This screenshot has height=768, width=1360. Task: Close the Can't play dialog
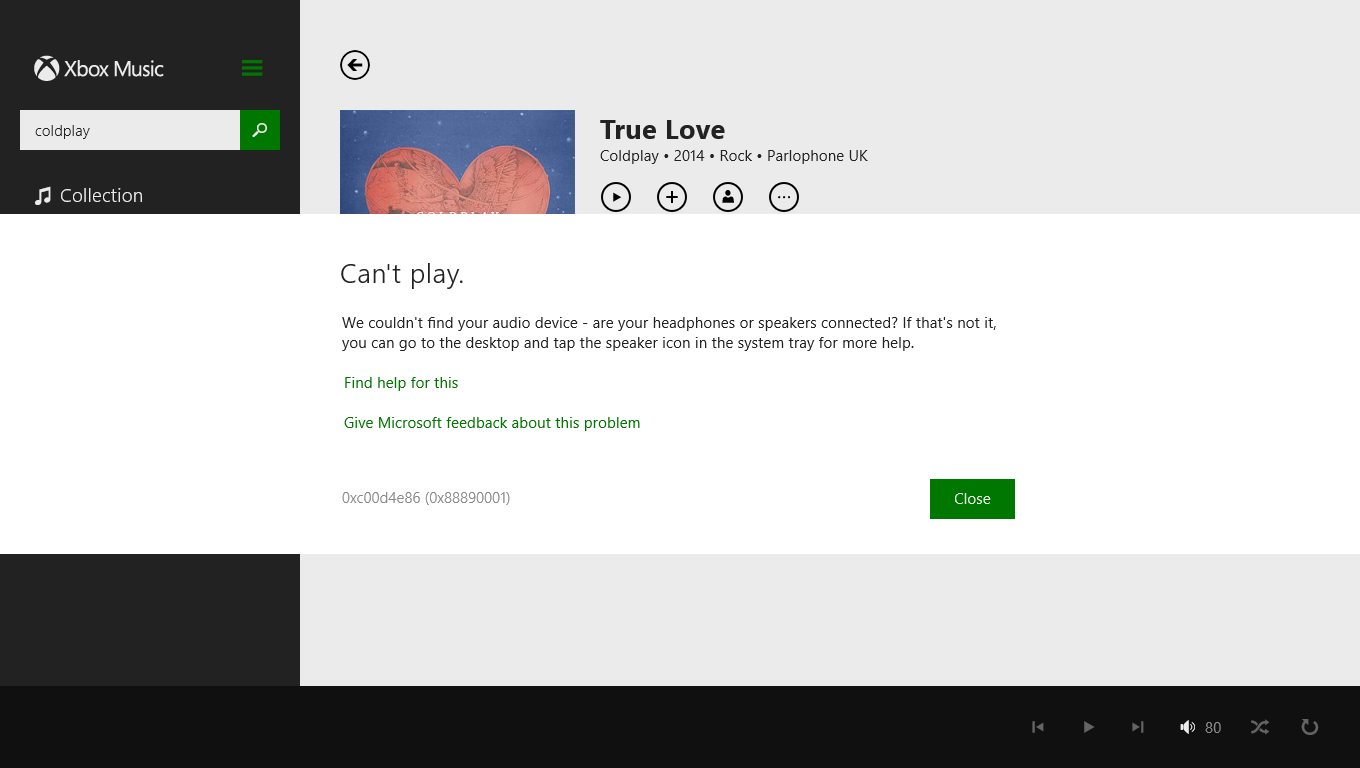[x=972, y=499]
